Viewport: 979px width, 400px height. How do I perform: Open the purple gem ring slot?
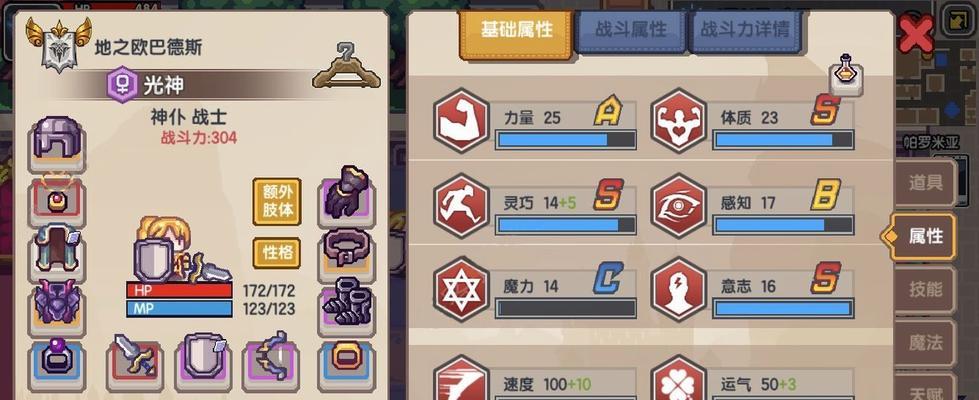[x=57, y=361]
